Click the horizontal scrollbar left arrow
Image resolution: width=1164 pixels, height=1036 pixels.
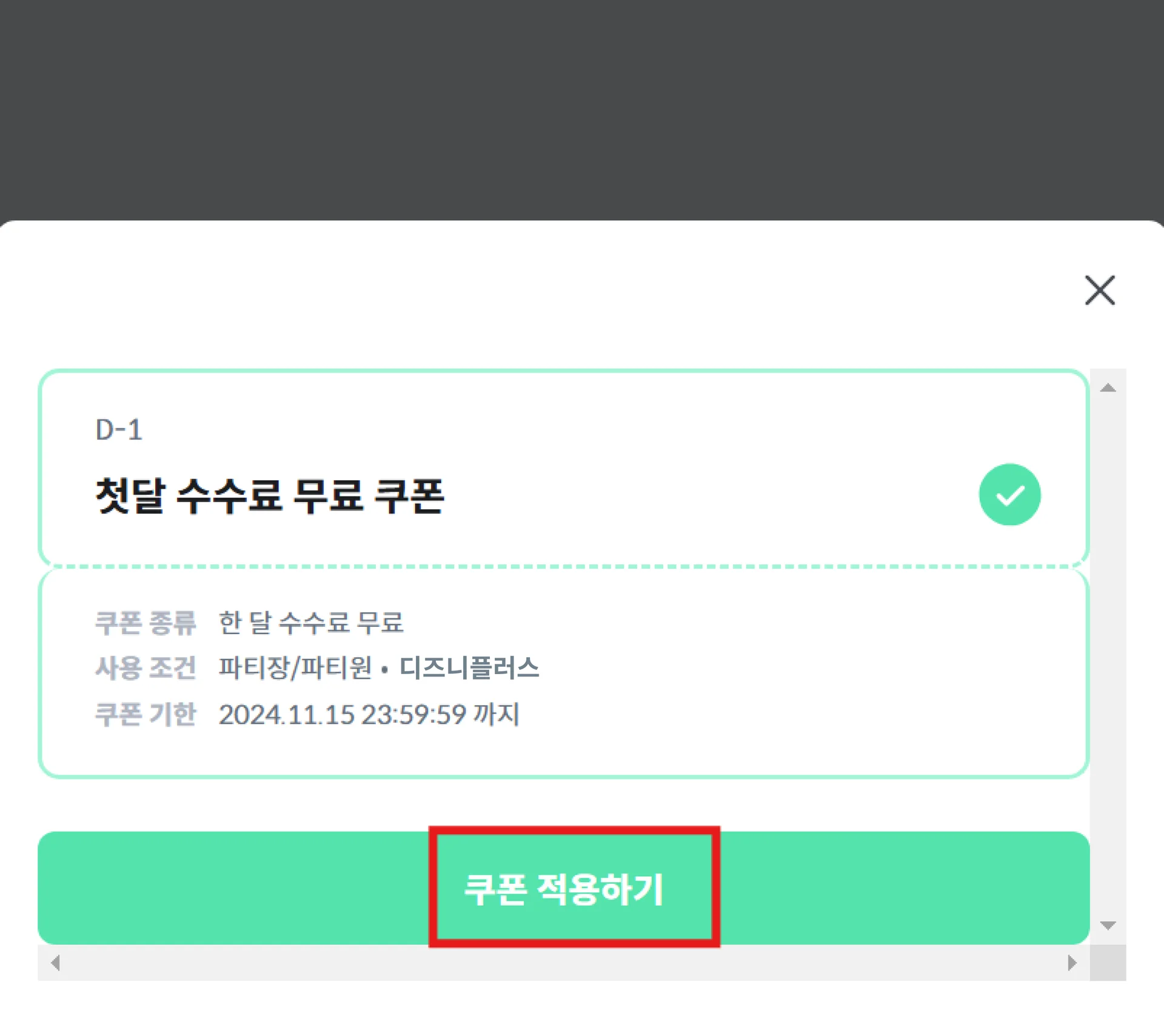point(56,963)
